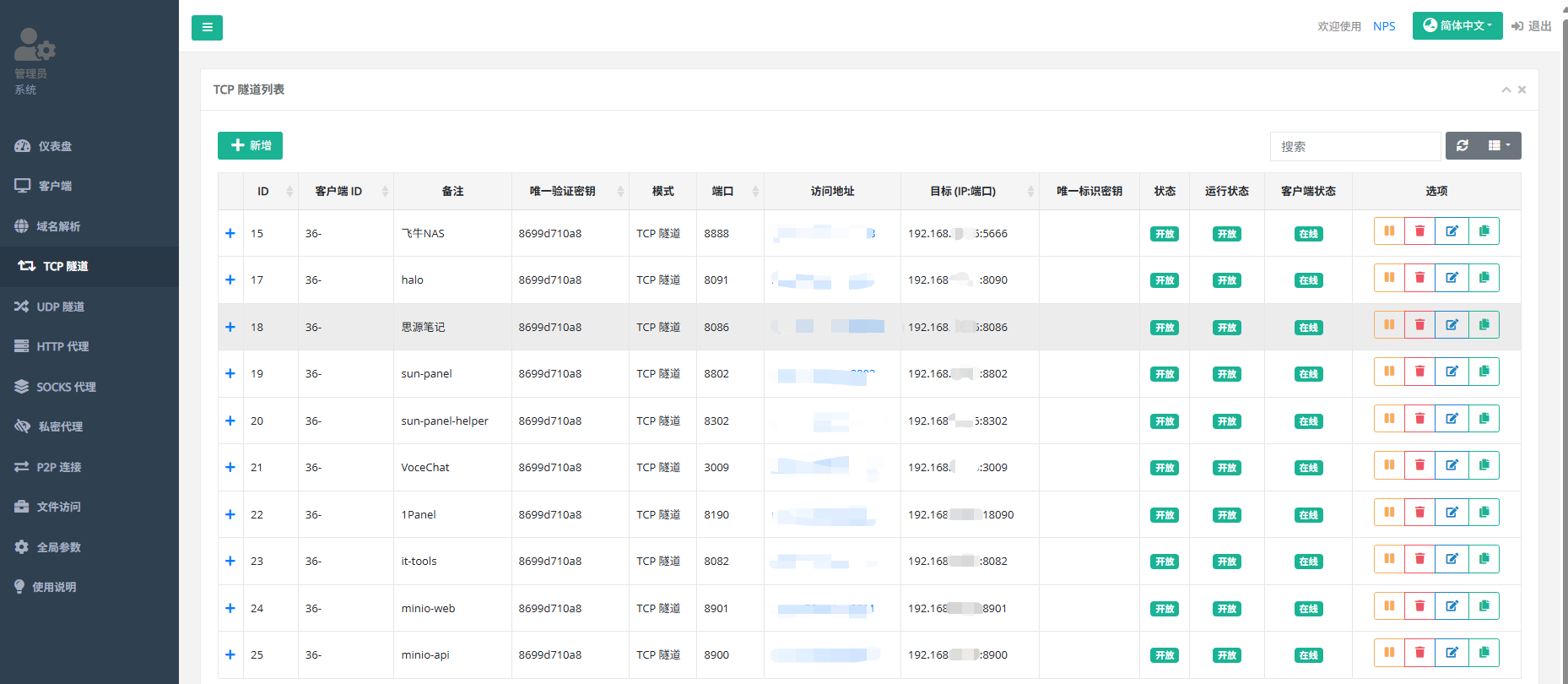Pause the 1Panel tunnel

pos(1389,513)
